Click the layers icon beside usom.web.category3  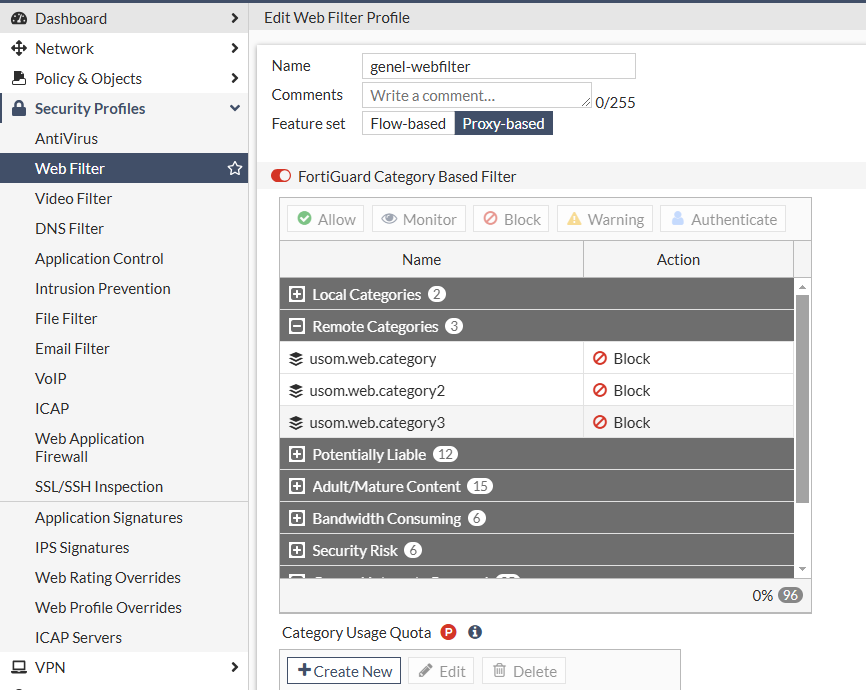(x=296, y=423)
